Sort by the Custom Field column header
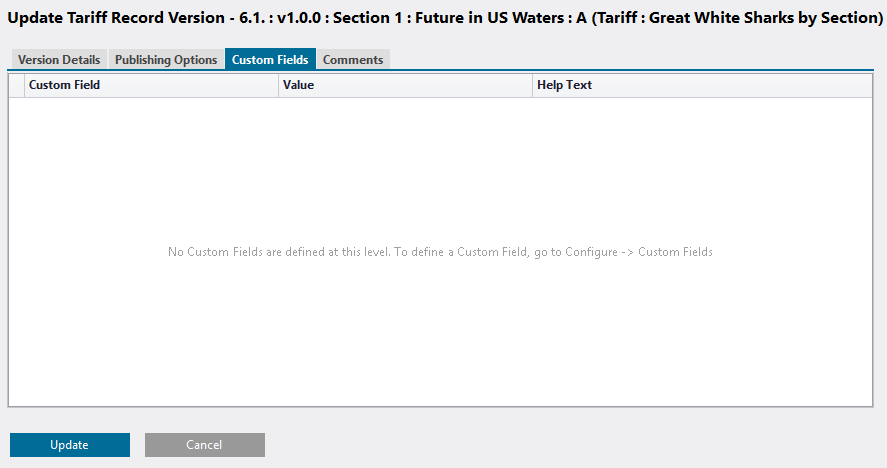This screenshot has height=468, width=887. (x=151, y=85)
